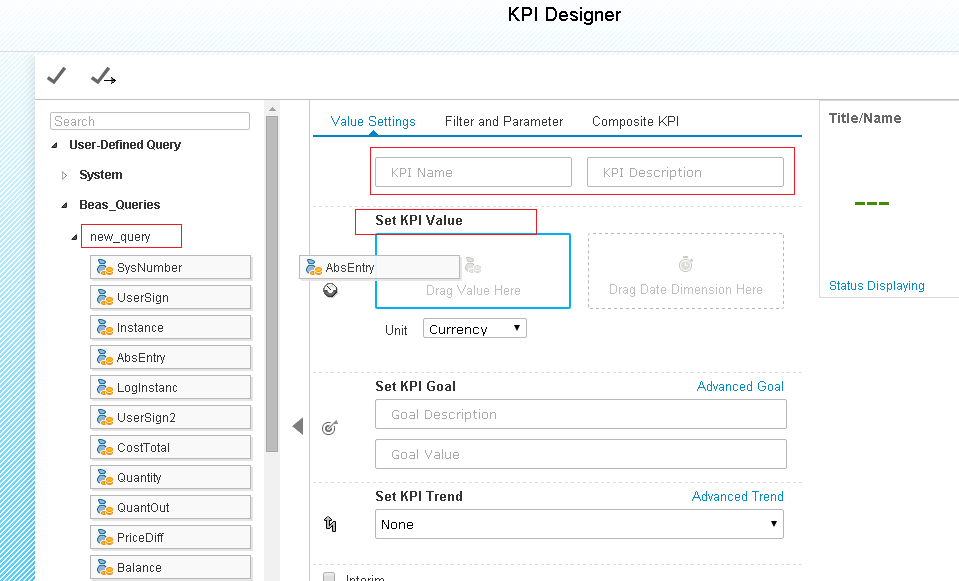This screenshot has height=581, width=959.
Task: Click the measure icon beside Quantity field
Action: coord(103,477)
